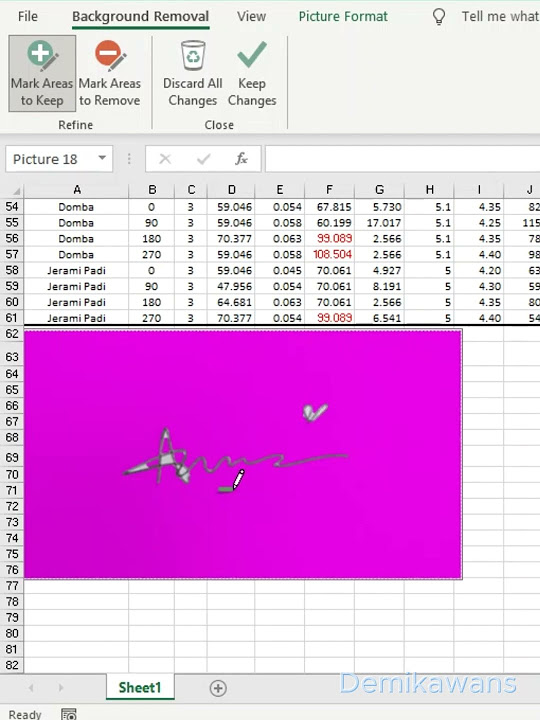Select column H header
Screen dimensions: 540x720
pyautogui.click(x=429, y=190)
